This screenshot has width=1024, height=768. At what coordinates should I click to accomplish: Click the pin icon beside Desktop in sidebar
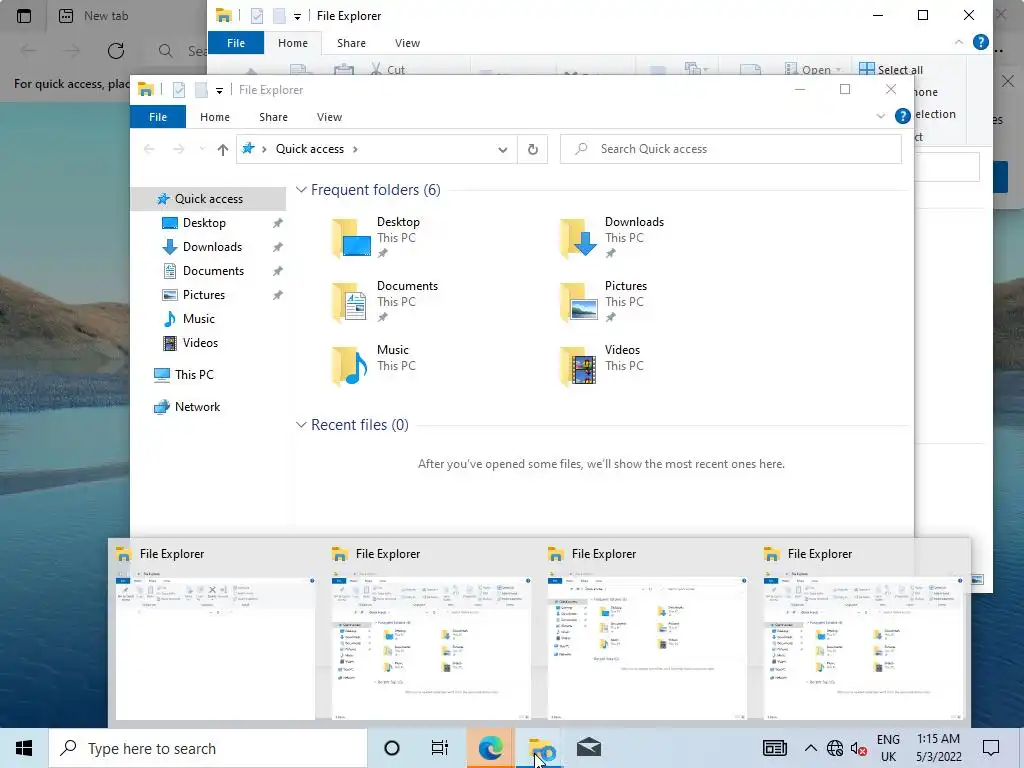tap(278, 223)
